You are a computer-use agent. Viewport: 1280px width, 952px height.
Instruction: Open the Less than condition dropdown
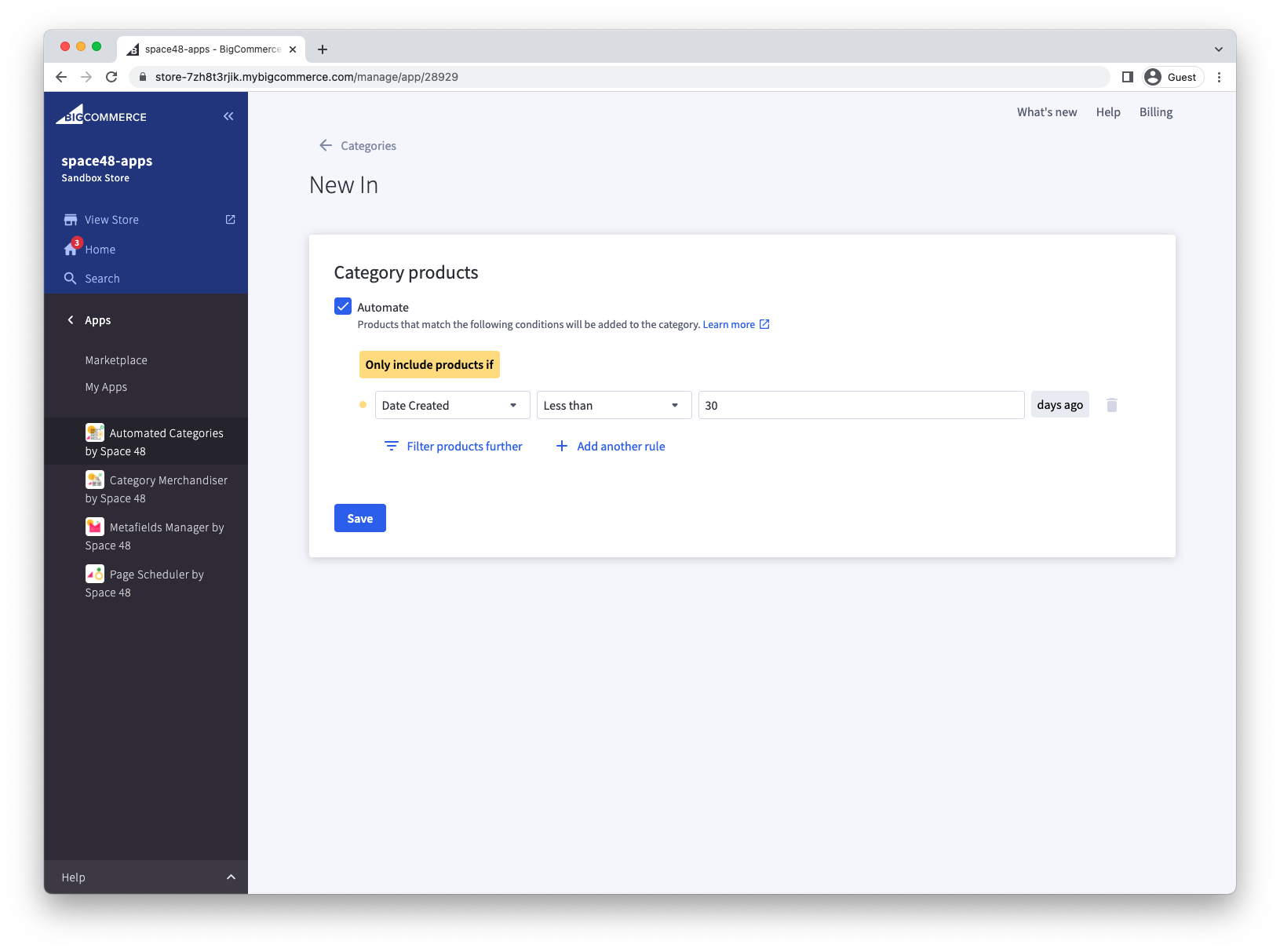click(x=614, y=405)
